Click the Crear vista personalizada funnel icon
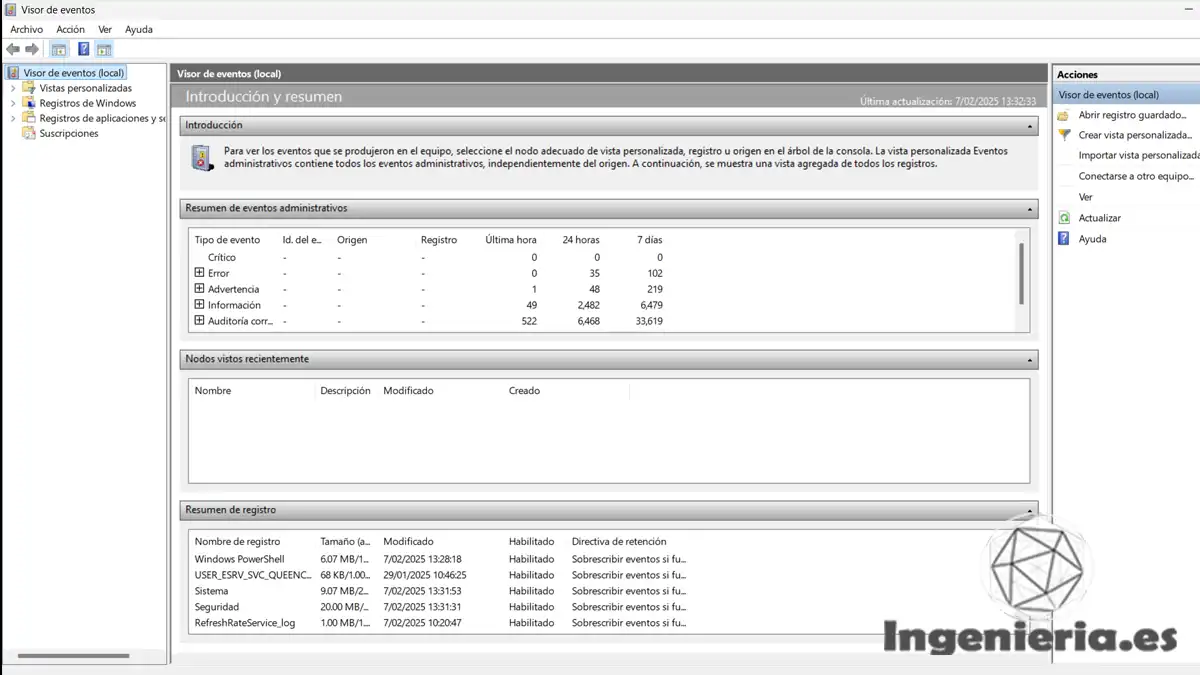The height and width of the screenshot is (675, 1200). pos(1064,135)
